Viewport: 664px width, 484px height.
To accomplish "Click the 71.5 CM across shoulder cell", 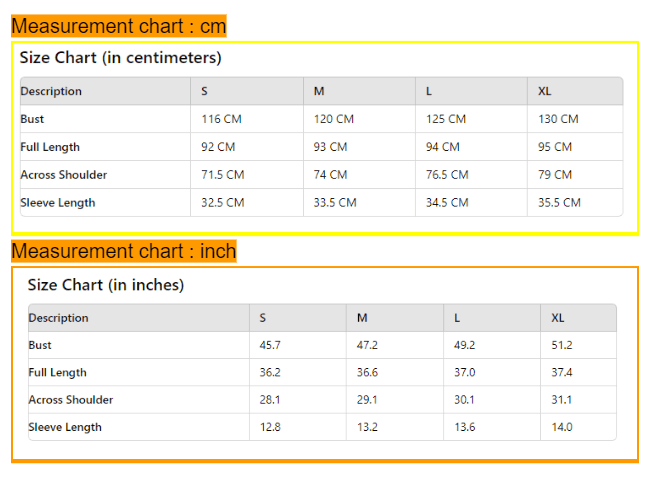I will 223,174.
